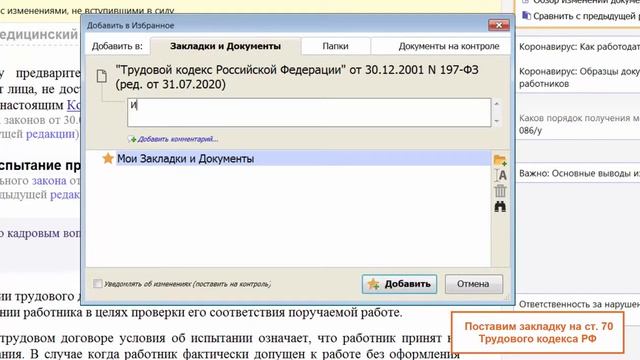Open Документы на контроле tab
This screenshot has width=640, height=360.
click(x=449, y=46)
